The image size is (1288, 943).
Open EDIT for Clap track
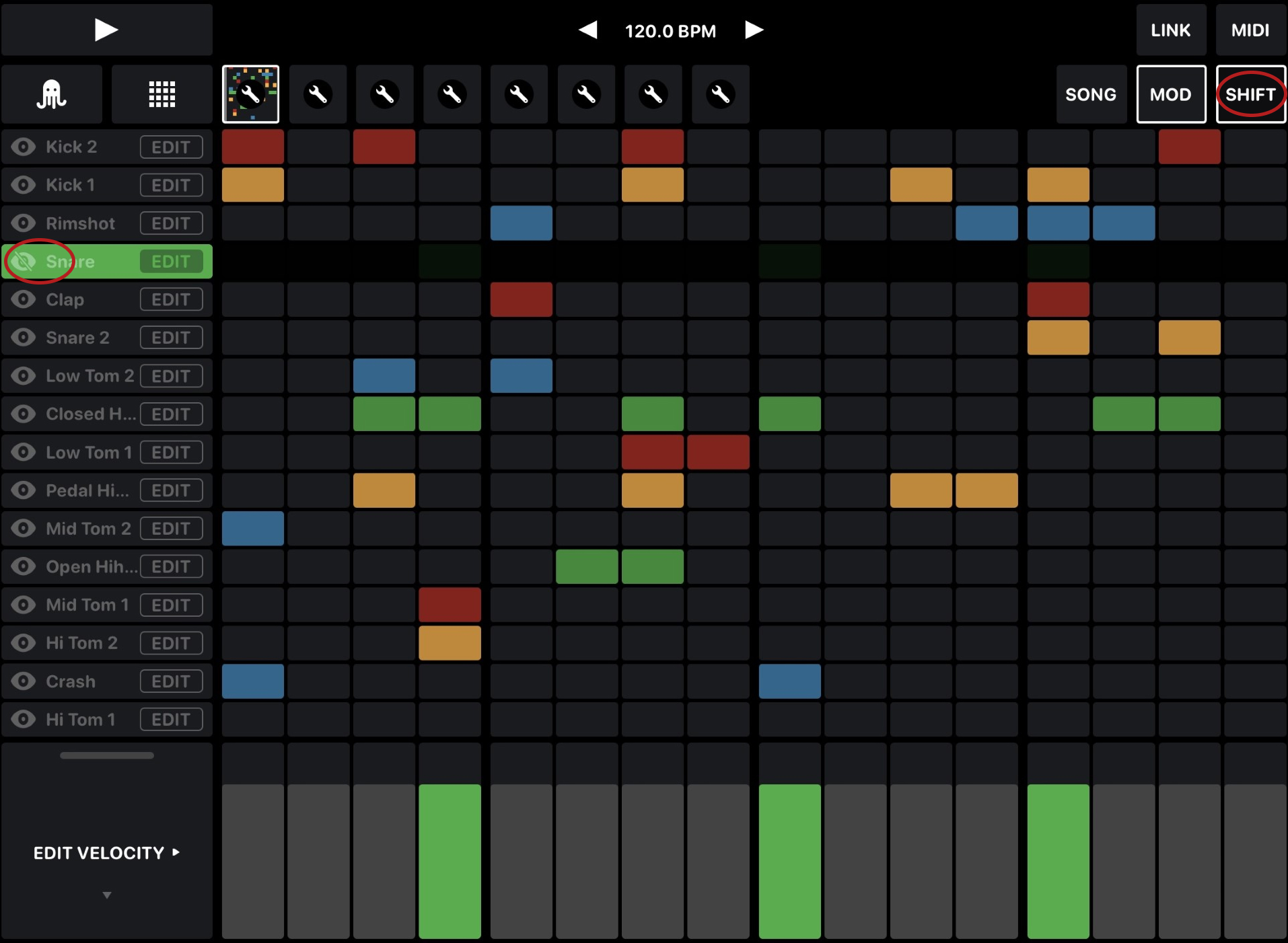pyautogui.click(x=171, y=299)
